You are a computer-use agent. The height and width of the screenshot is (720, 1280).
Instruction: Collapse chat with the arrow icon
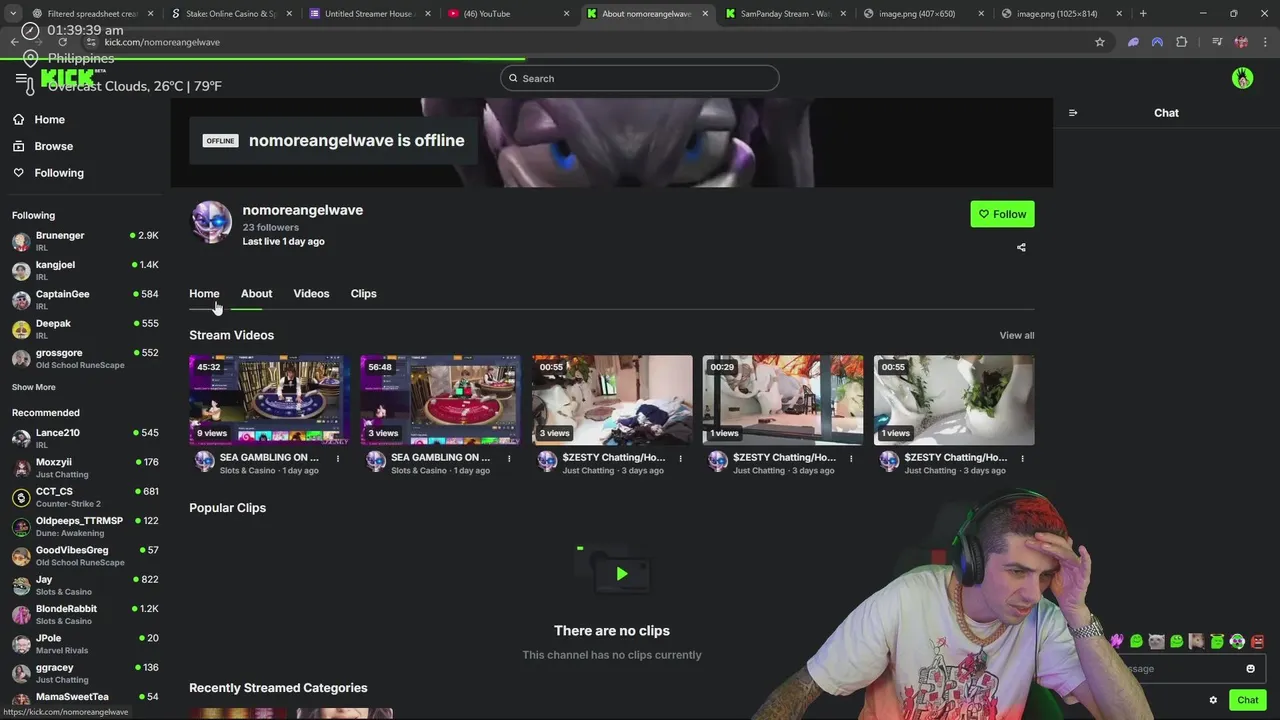tap(1073, 113)
